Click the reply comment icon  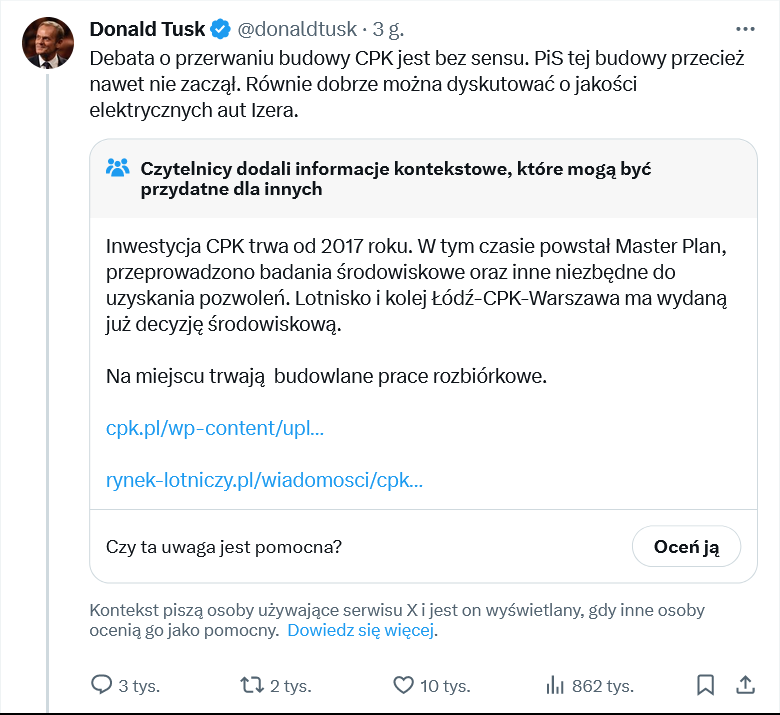[x=102, y=685]
